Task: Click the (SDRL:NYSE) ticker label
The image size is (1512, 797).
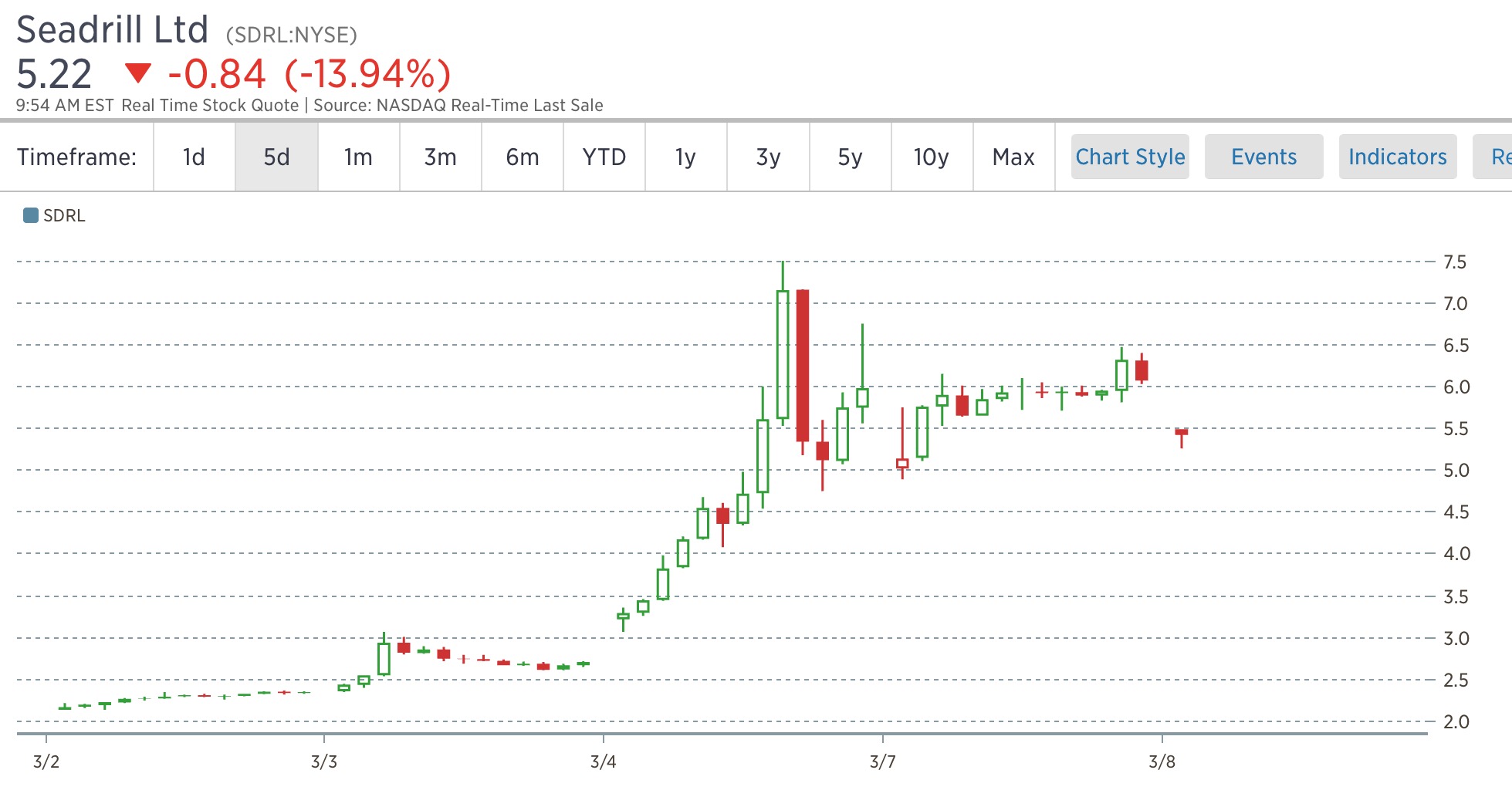Action: (x=291, y=35)
